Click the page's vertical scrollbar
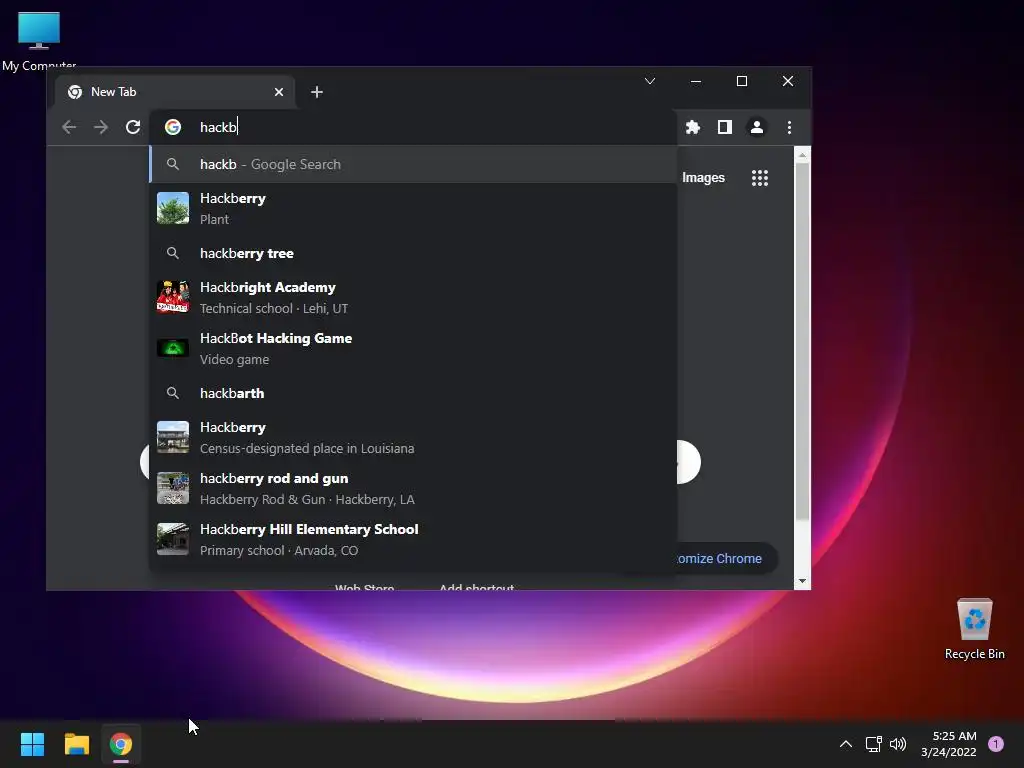The width and height of the screenshot is (1024, 768). pos(802,340)
